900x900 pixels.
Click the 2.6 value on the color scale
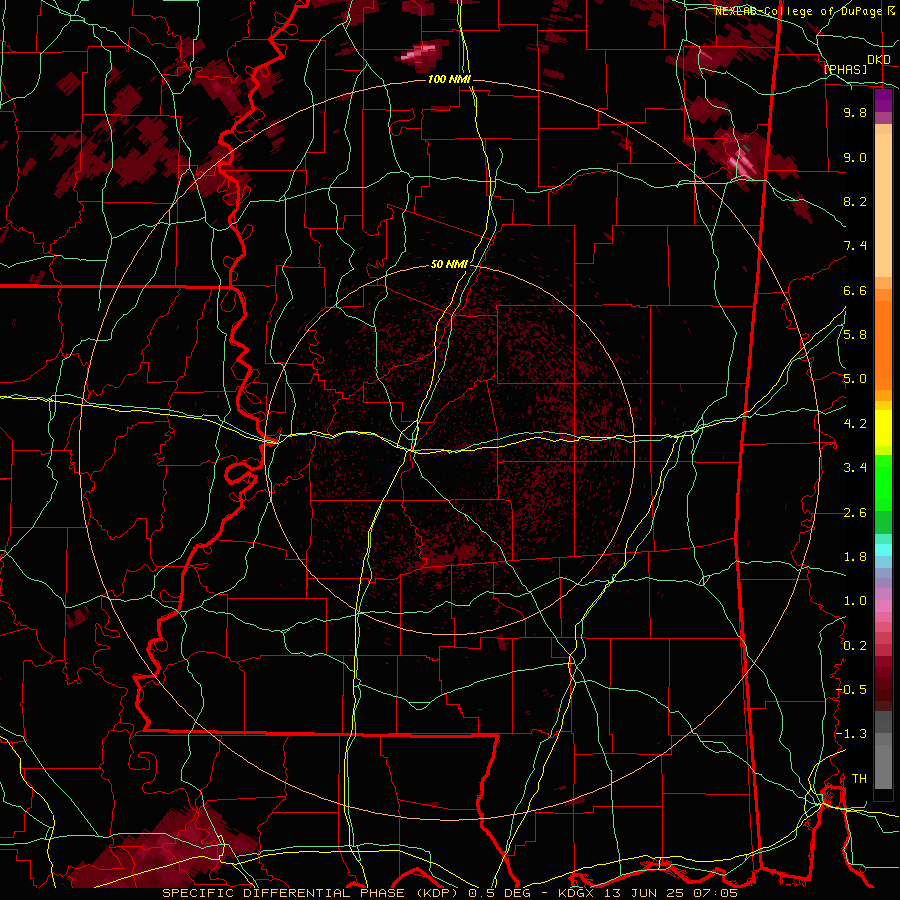(855, 512)
